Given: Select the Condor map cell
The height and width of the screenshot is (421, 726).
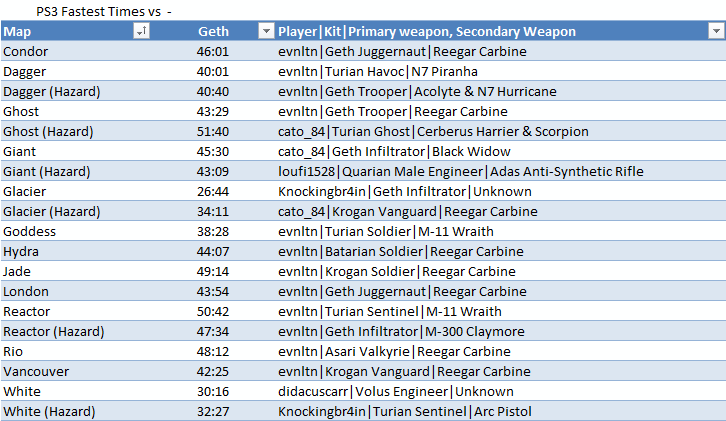Looking at the screenshot, I should coord(76,51).
